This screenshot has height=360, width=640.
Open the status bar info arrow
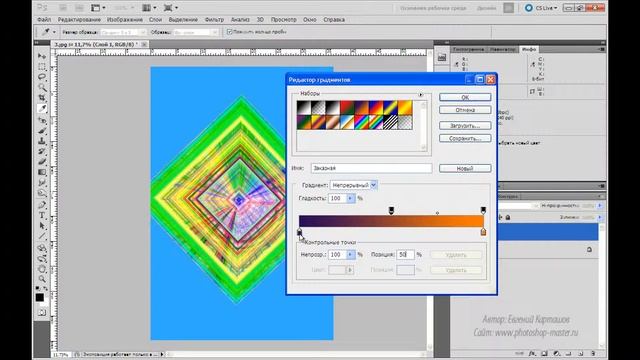(x=162, y=354)
